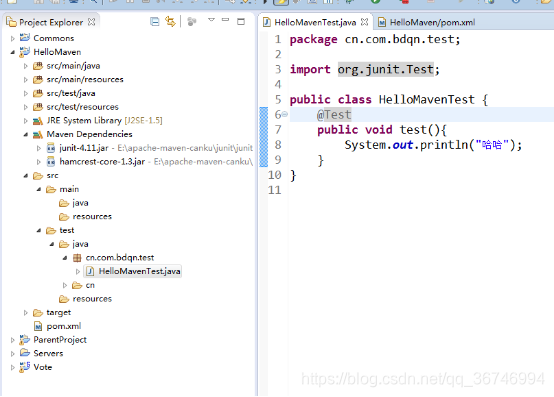
Task: Expand the target folder
Action: pos(25,313)
